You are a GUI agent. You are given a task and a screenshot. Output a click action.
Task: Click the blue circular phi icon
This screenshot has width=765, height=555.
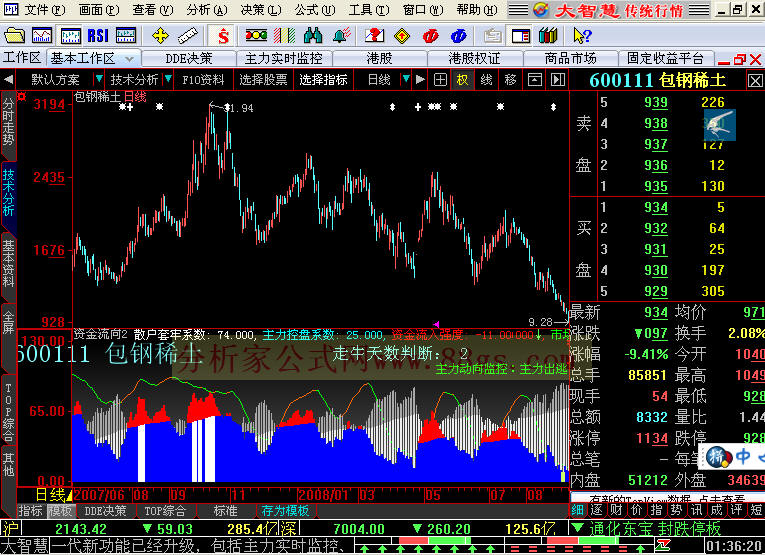(x=459, y=36)
